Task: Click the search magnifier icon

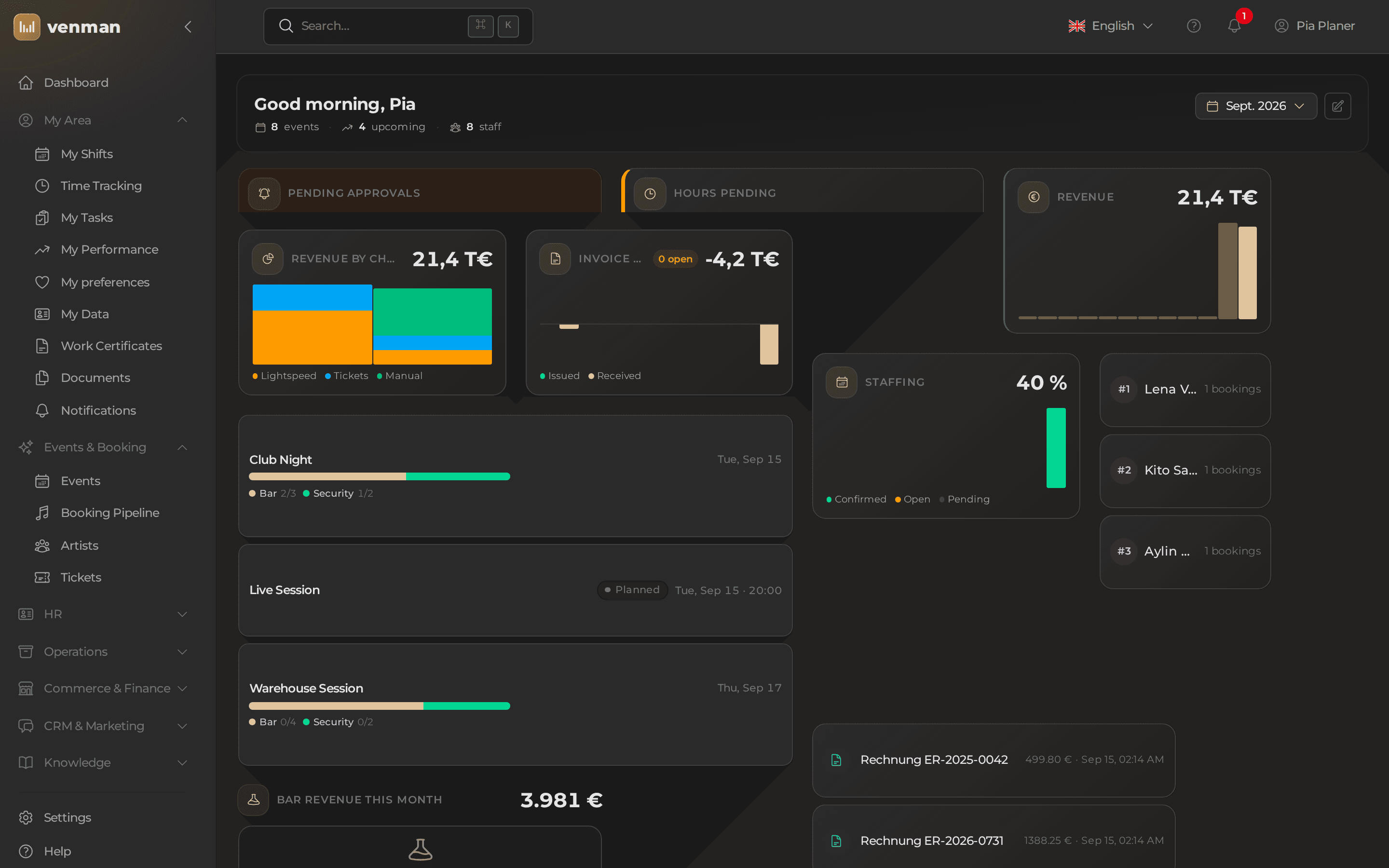Action: pos(286,26)
